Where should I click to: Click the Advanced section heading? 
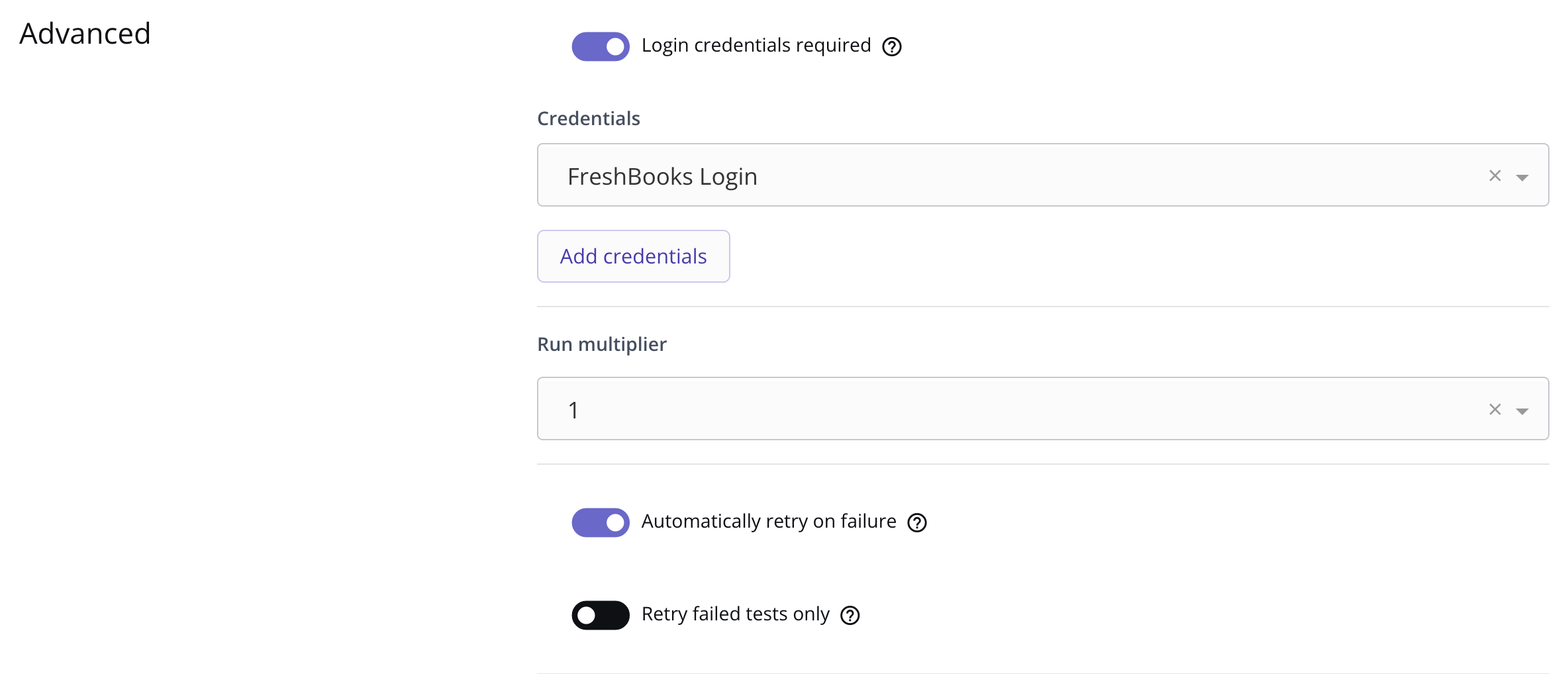pos(85,33)
